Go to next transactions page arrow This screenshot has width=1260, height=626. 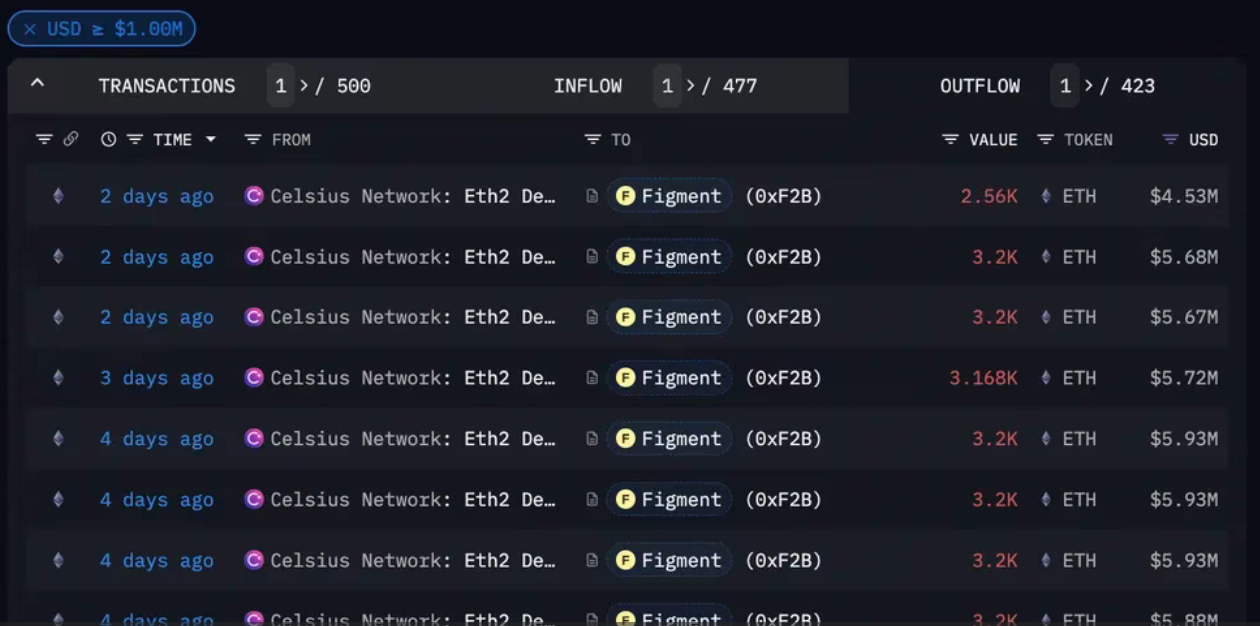[304, 86]
